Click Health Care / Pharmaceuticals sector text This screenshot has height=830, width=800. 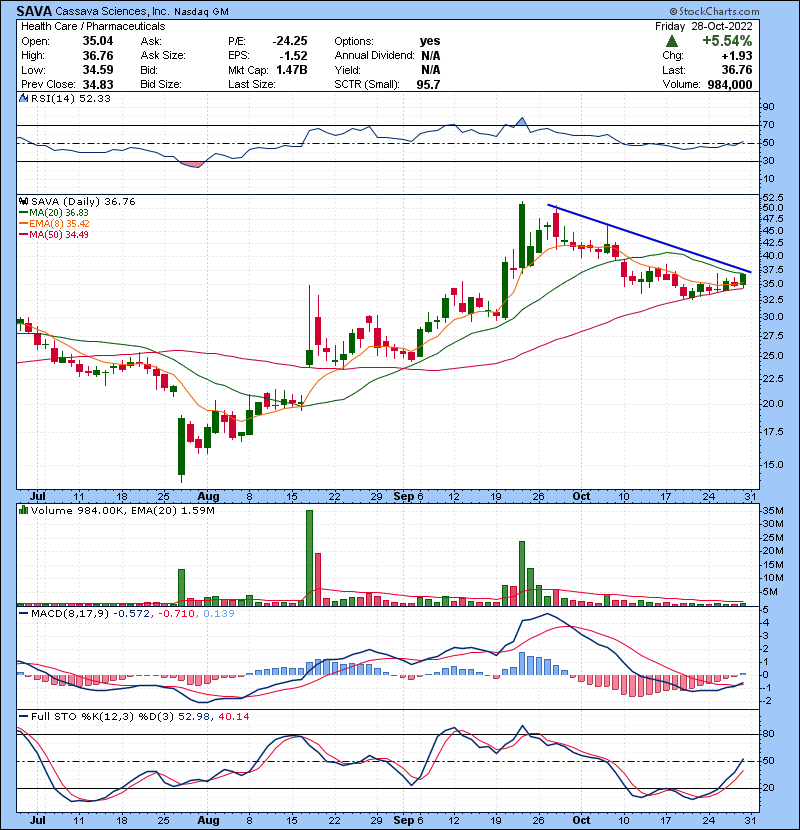point(93,26)
